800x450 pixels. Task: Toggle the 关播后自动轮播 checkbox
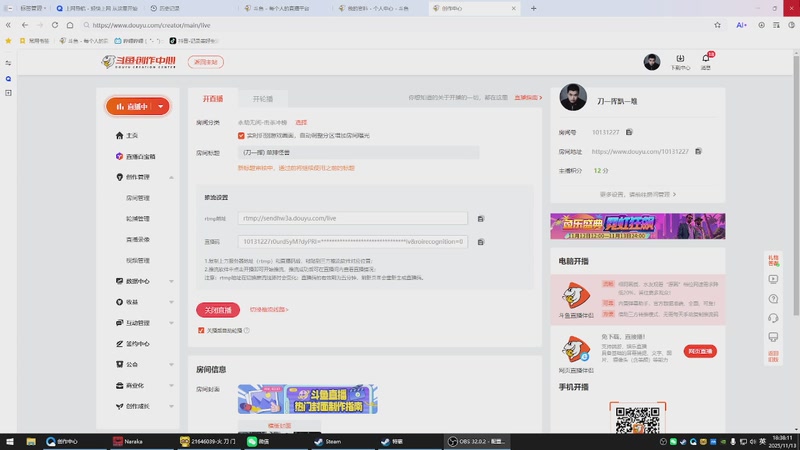[201, 330]
